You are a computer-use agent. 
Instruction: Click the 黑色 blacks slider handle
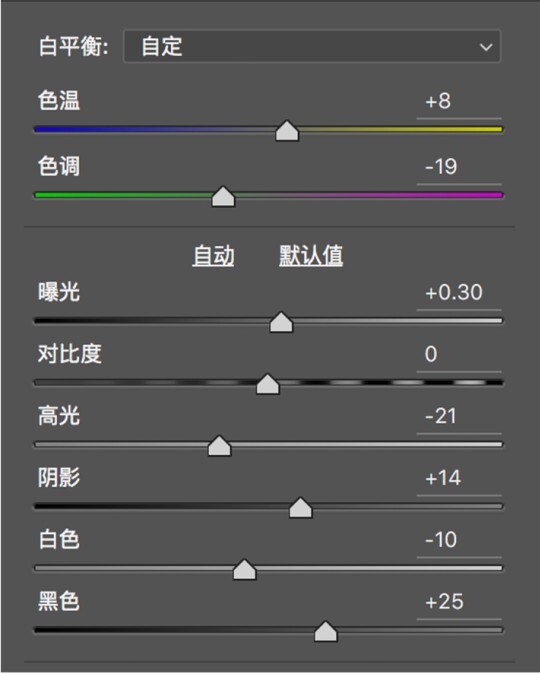click(x=326, y=631)
